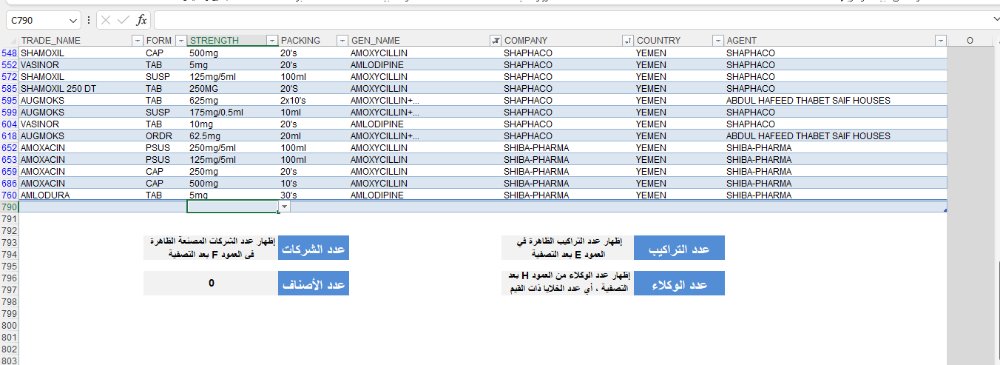The height and width of the screenshot is (365, 1000).
Task: Click the 10's packing cell in row 686
Action: coord(314,183)
